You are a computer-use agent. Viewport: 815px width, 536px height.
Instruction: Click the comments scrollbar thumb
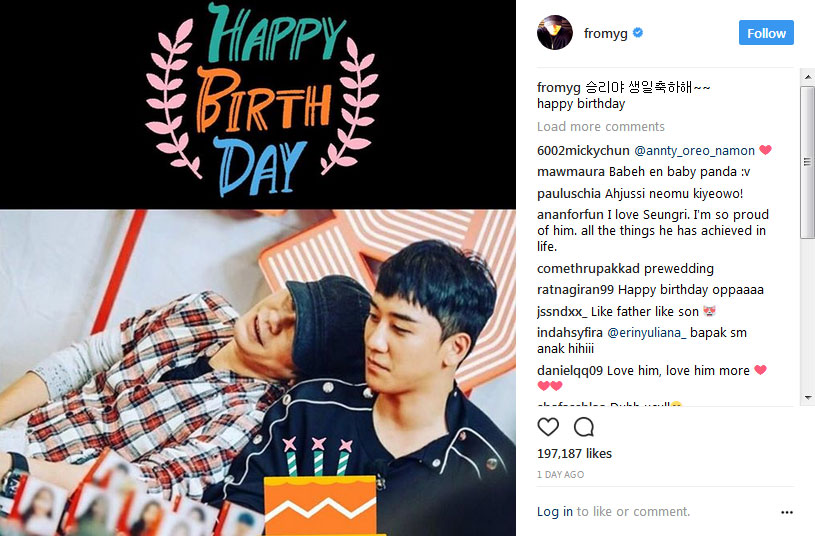(x=808, y=162)
